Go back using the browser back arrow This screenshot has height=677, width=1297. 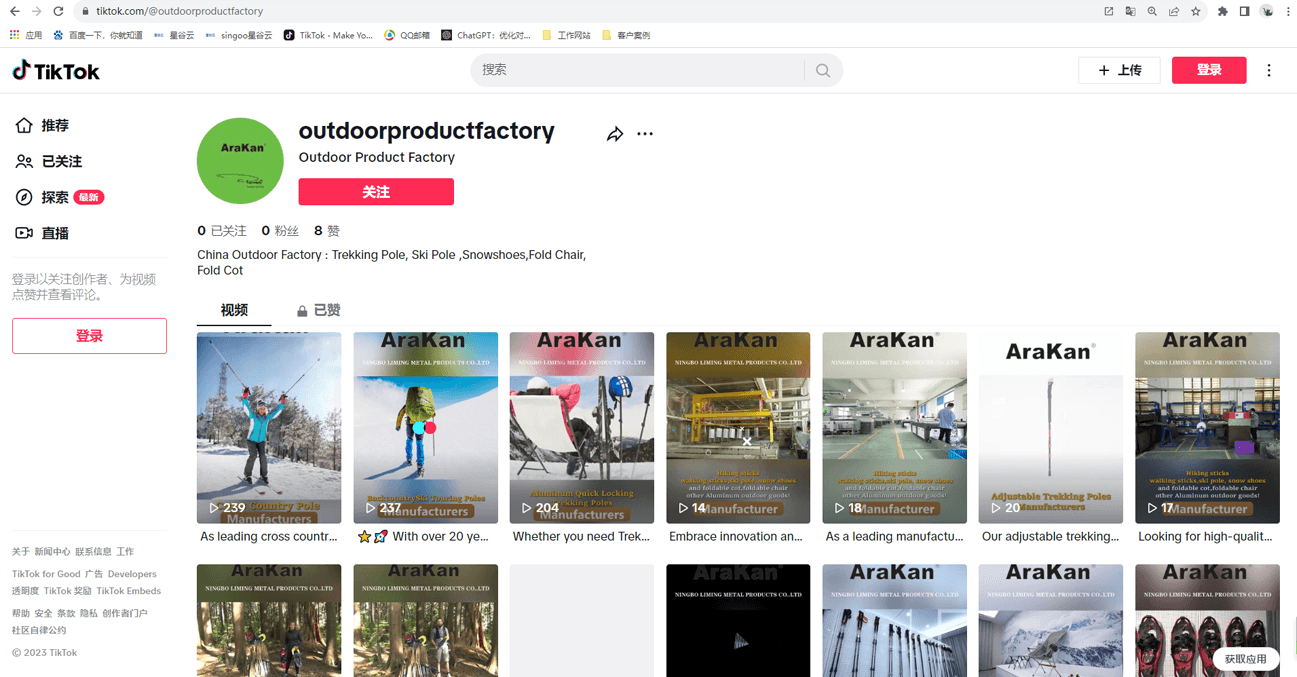[x=14, y=11]
